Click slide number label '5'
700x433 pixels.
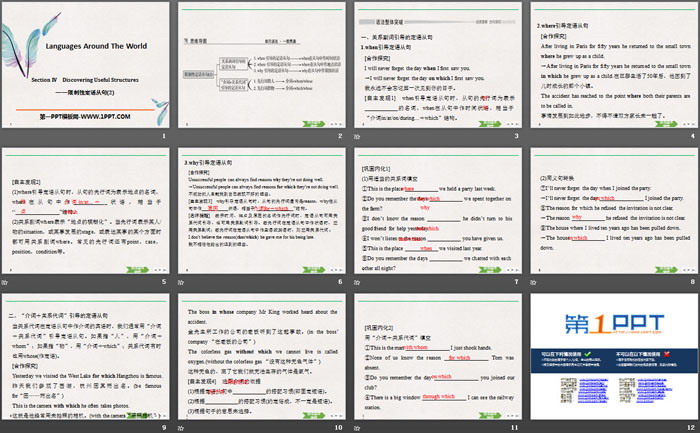pos(164,282)
